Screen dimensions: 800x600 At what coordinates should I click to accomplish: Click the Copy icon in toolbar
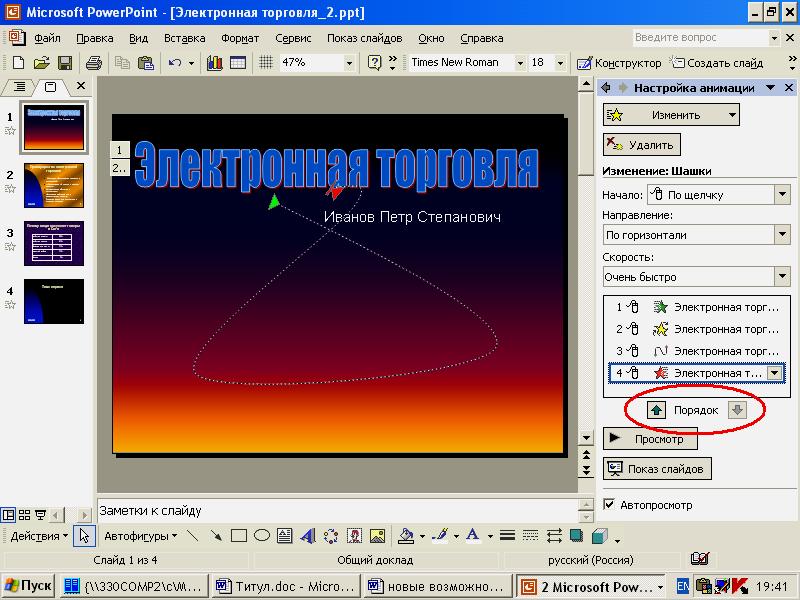[x=122, y=63]
